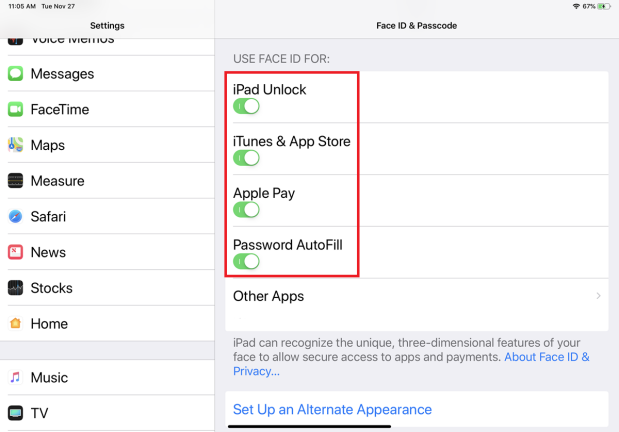
Task: Tap the clock time in status bar
Action: (x=22, y=6)
